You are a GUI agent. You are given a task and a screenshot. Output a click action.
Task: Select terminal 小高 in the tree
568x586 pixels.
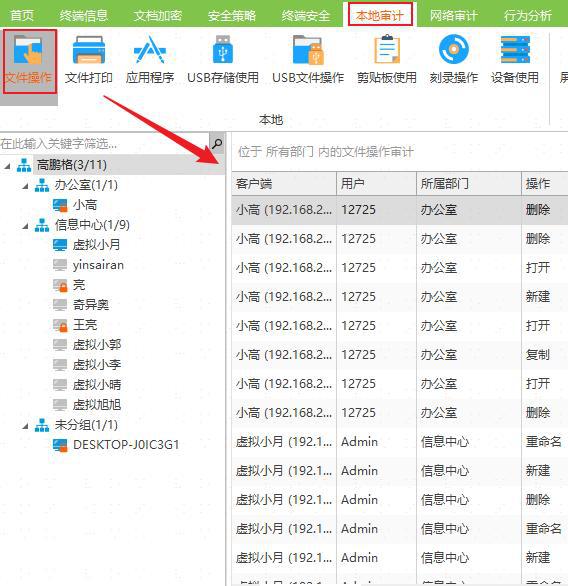click(84, 205)
